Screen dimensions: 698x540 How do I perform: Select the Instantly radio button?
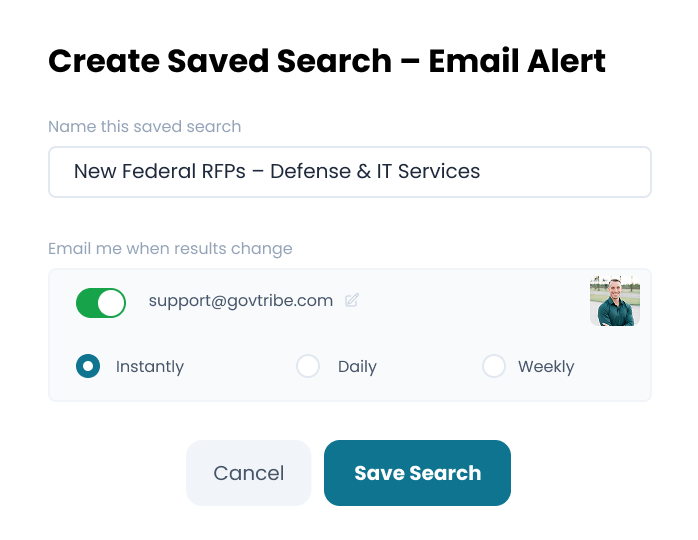point(88,366)
